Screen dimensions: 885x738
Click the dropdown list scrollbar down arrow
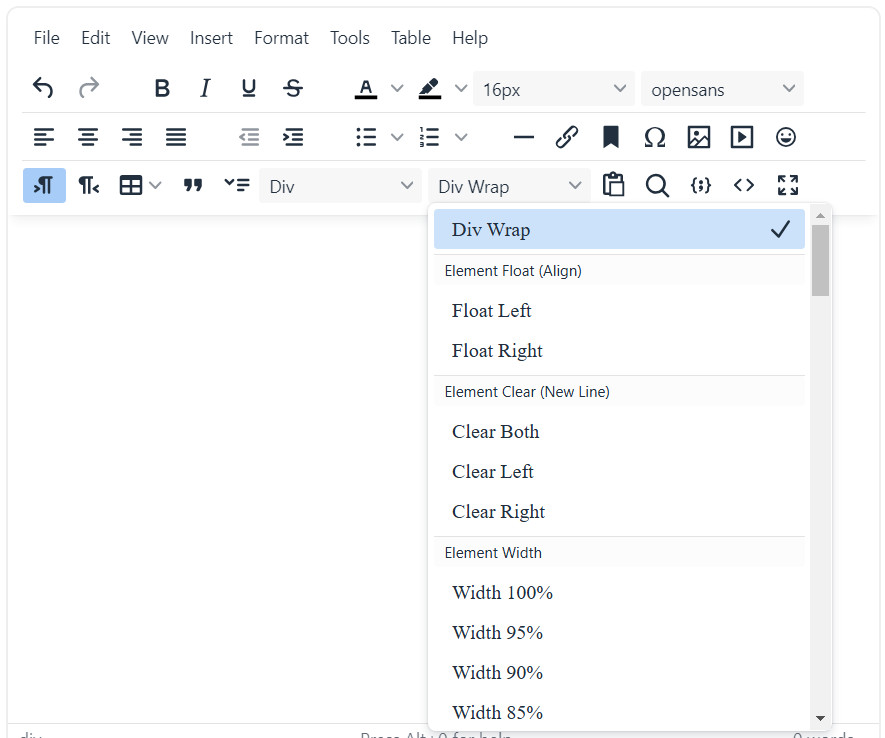820,718
